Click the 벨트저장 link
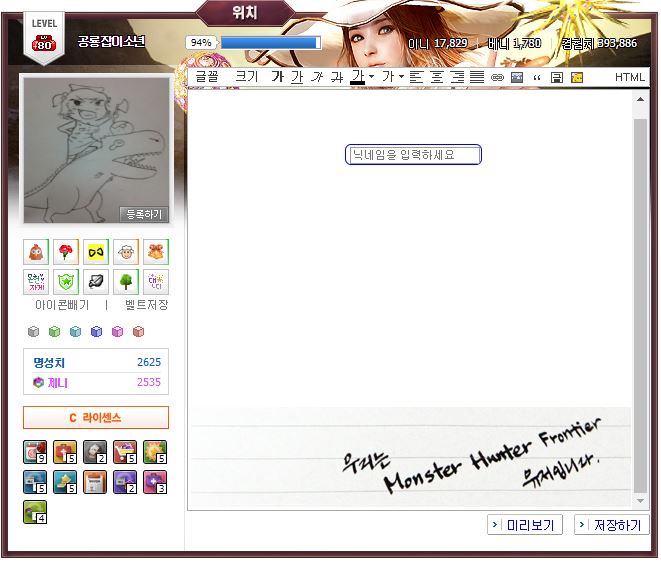The height and width of the screenshot is (567, 661). (x=147, y=305)
